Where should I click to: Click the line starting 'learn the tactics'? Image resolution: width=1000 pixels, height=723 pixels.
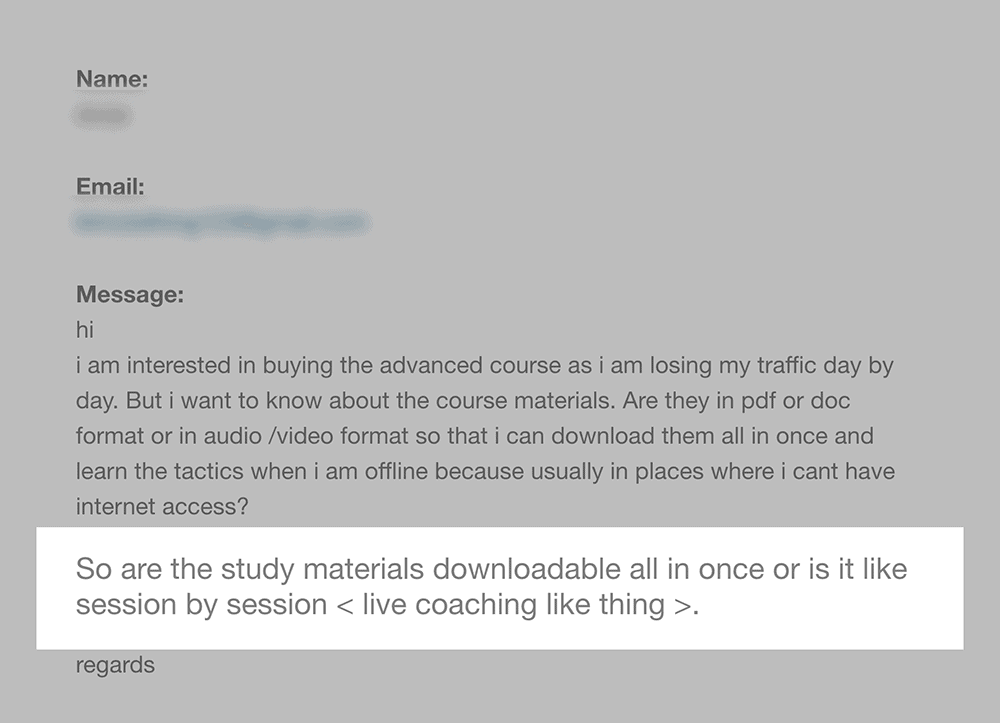[x=485, y=471]
